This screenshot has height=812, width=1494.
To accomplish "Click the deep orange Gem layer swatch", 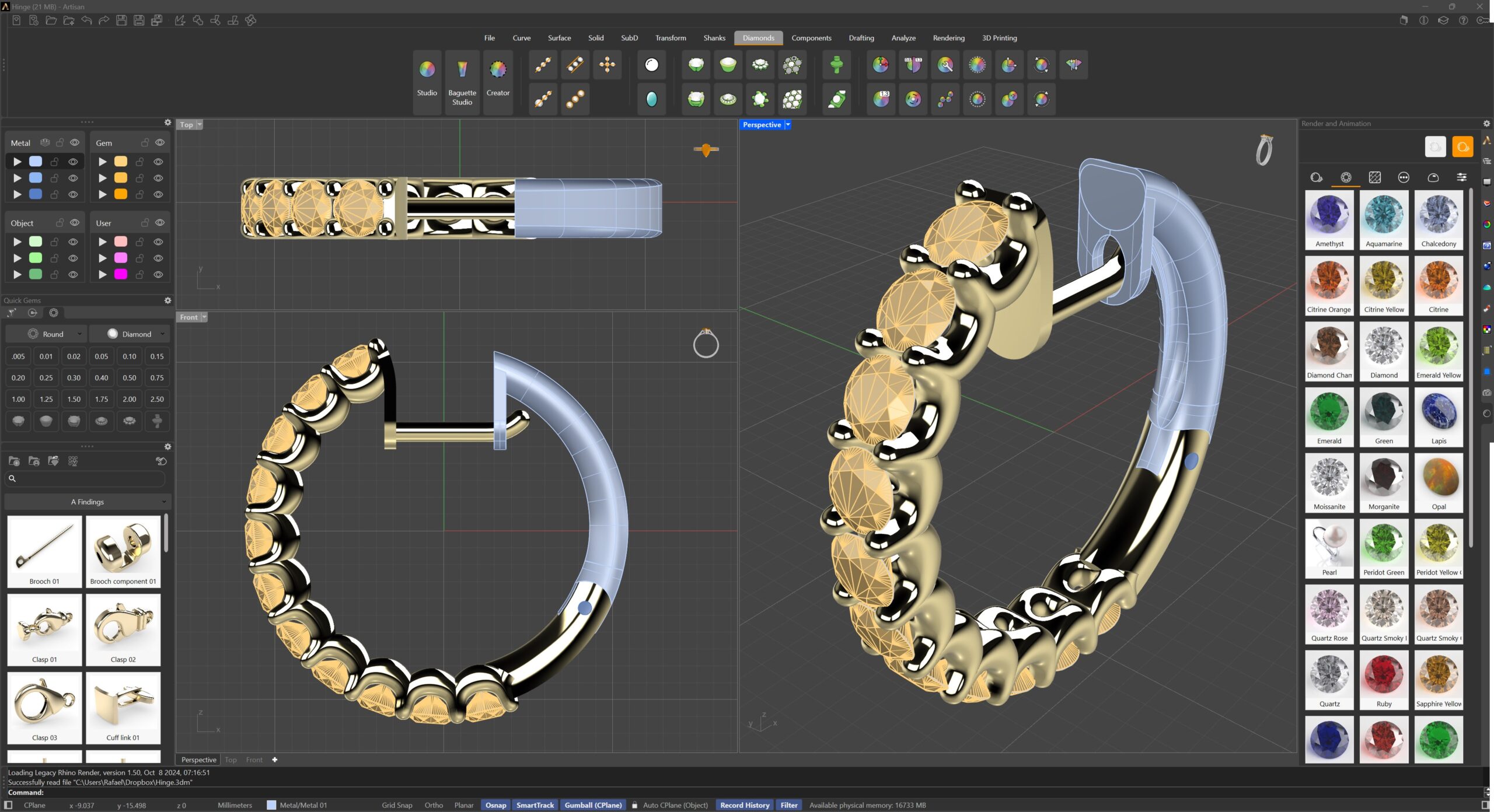I will click(x=121, y=194).
